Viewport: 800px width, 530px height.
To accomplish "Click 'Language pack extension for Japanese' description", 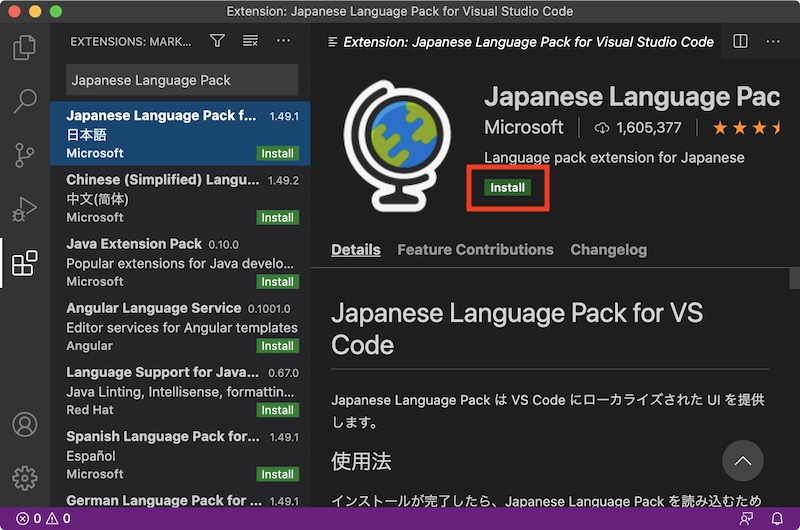I will (x=614, y=158).
